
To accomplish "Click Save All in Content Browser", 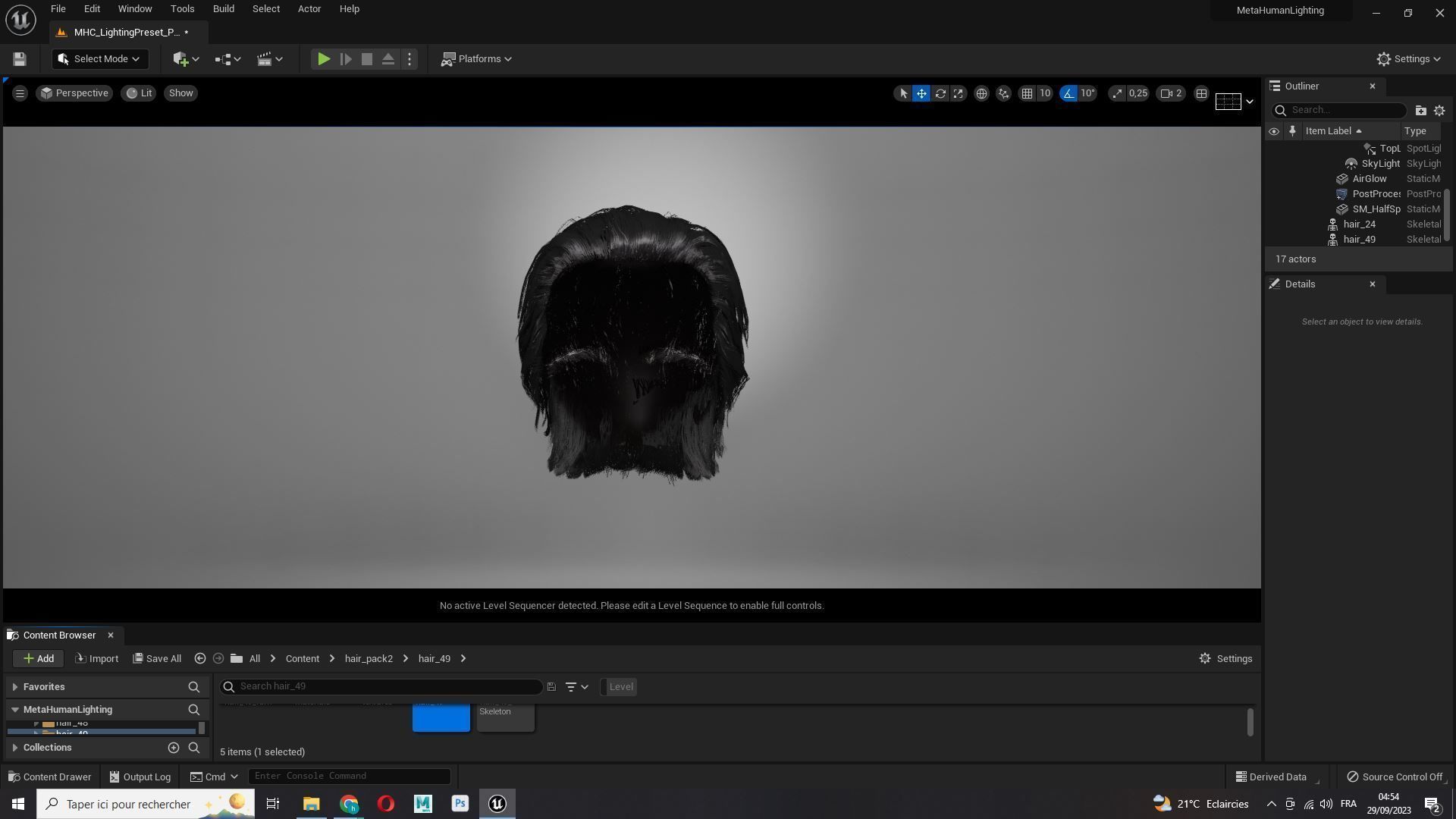I will 157,659.
